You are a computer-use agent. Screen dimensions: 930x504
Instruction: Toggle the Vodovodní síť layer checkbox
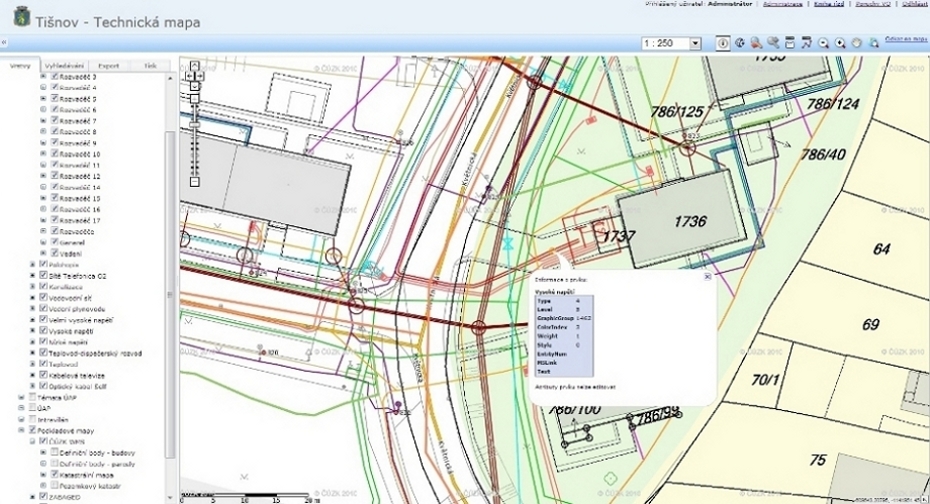tap(43, 297)
